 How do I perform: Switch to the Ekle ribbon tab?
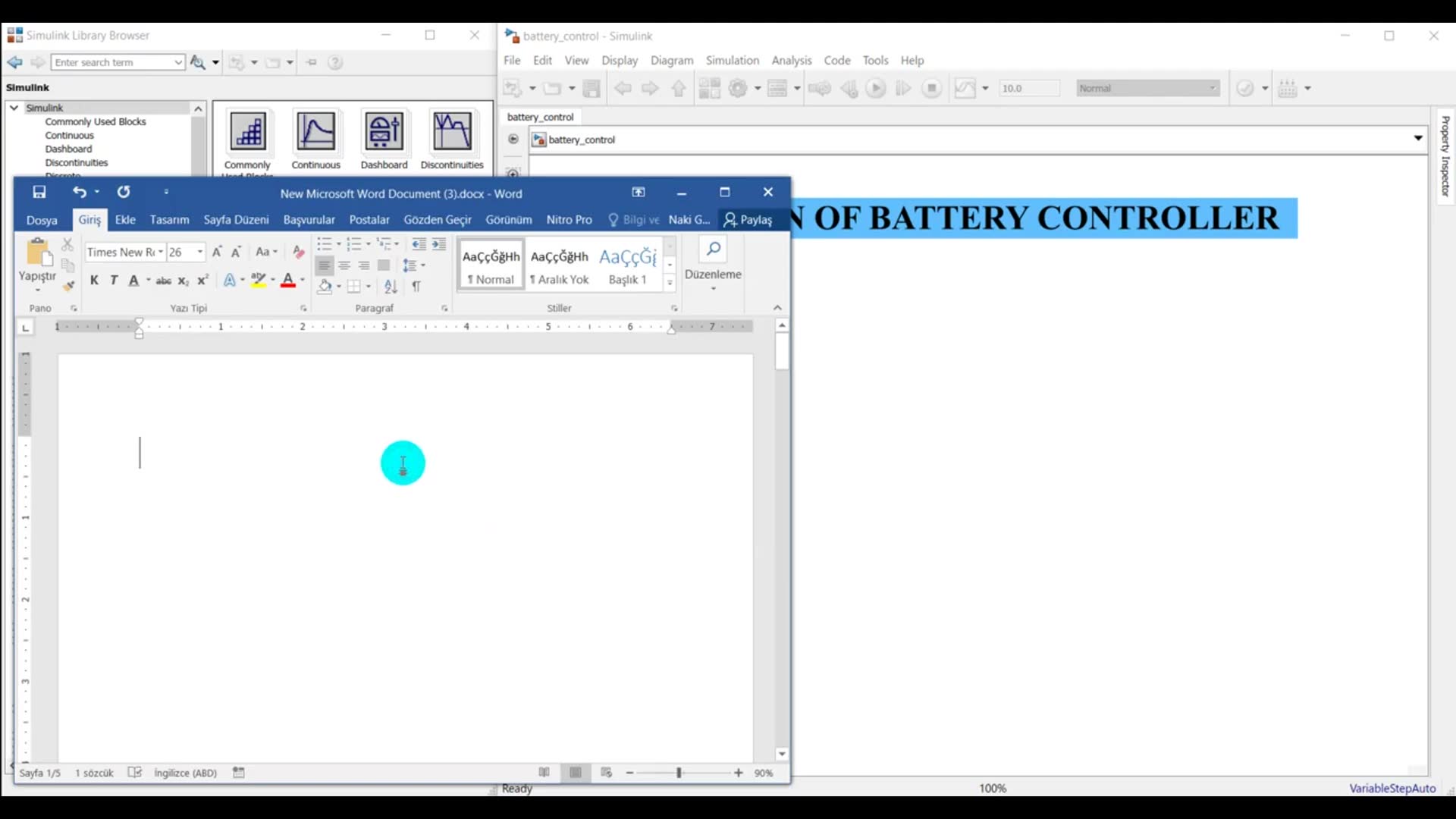125,219
